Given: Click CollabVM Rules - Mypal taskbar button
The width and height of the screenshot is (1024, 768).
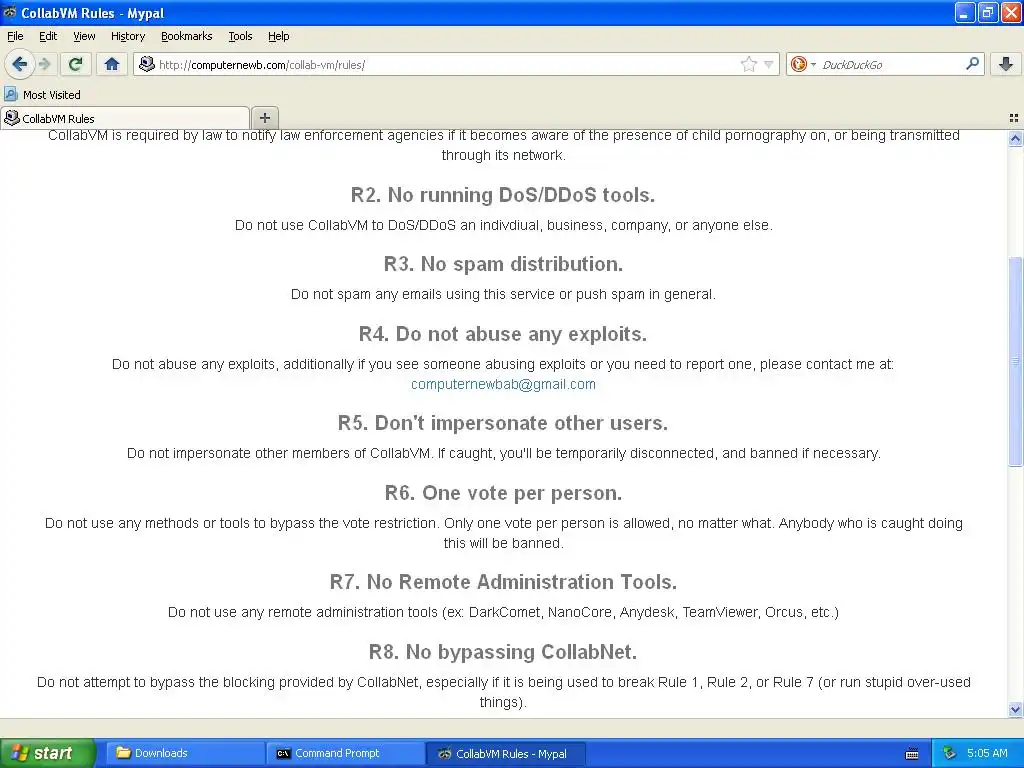Looking at the screenshot, I should pyautogui.click(x=505, y=753).
